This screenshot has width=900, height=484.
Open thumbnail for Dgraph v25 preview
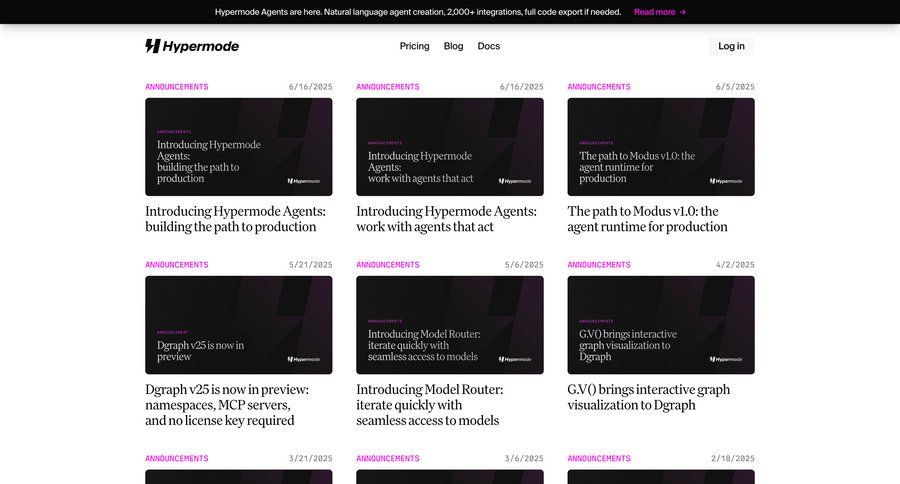(239, 325)
